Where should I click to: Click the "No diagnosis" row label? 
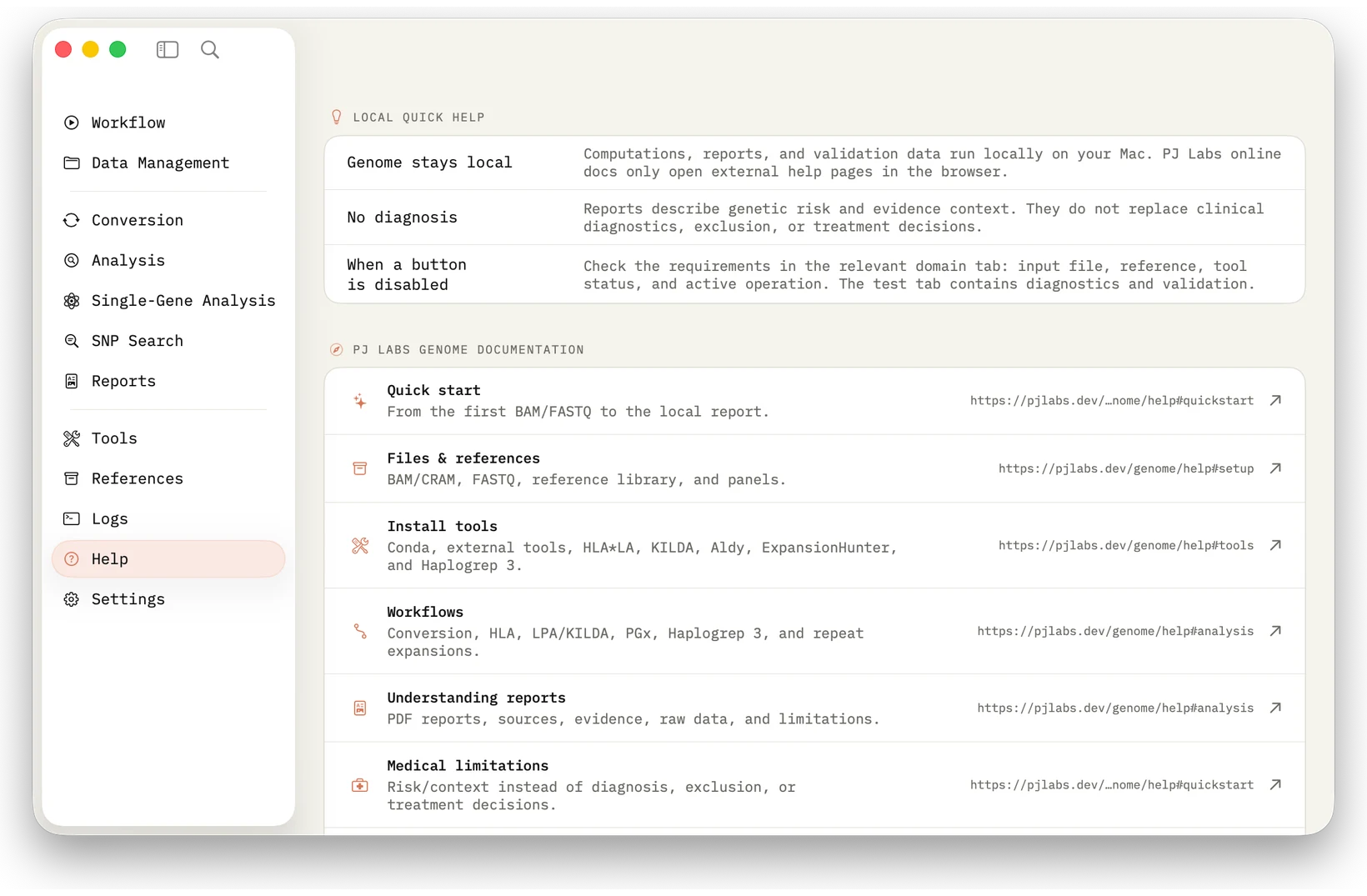(402, 218)
